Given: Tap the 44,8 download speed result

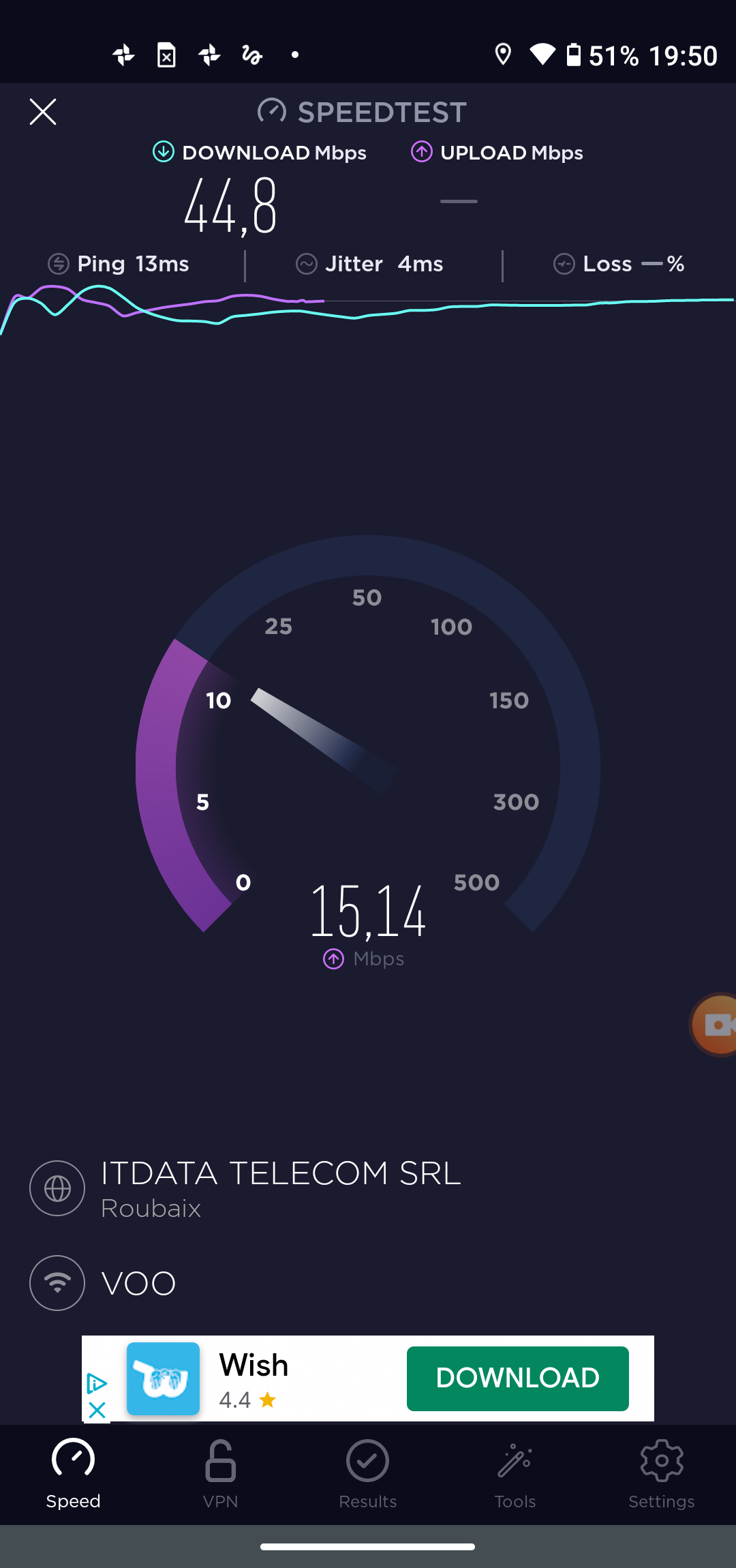Looking at the screenshot, I should pos(231,206).
